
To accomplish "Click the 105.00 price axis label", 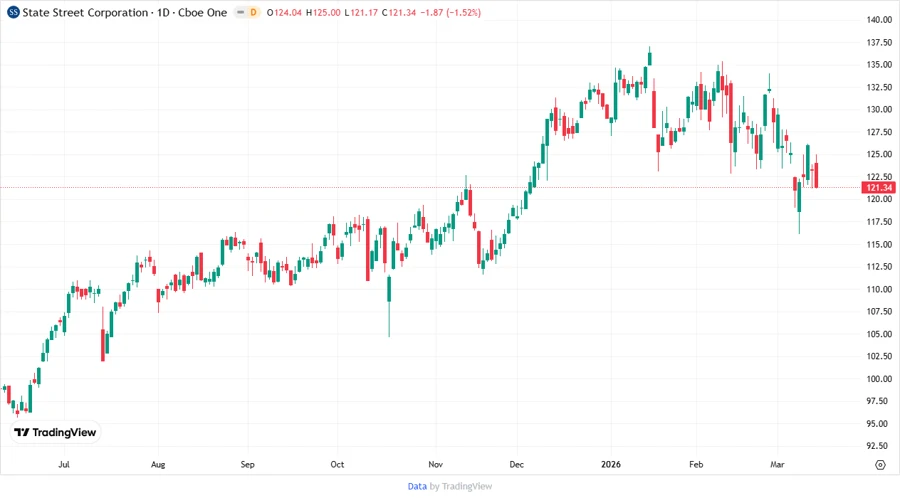I will pyautogui.click(x=879, y=334).
